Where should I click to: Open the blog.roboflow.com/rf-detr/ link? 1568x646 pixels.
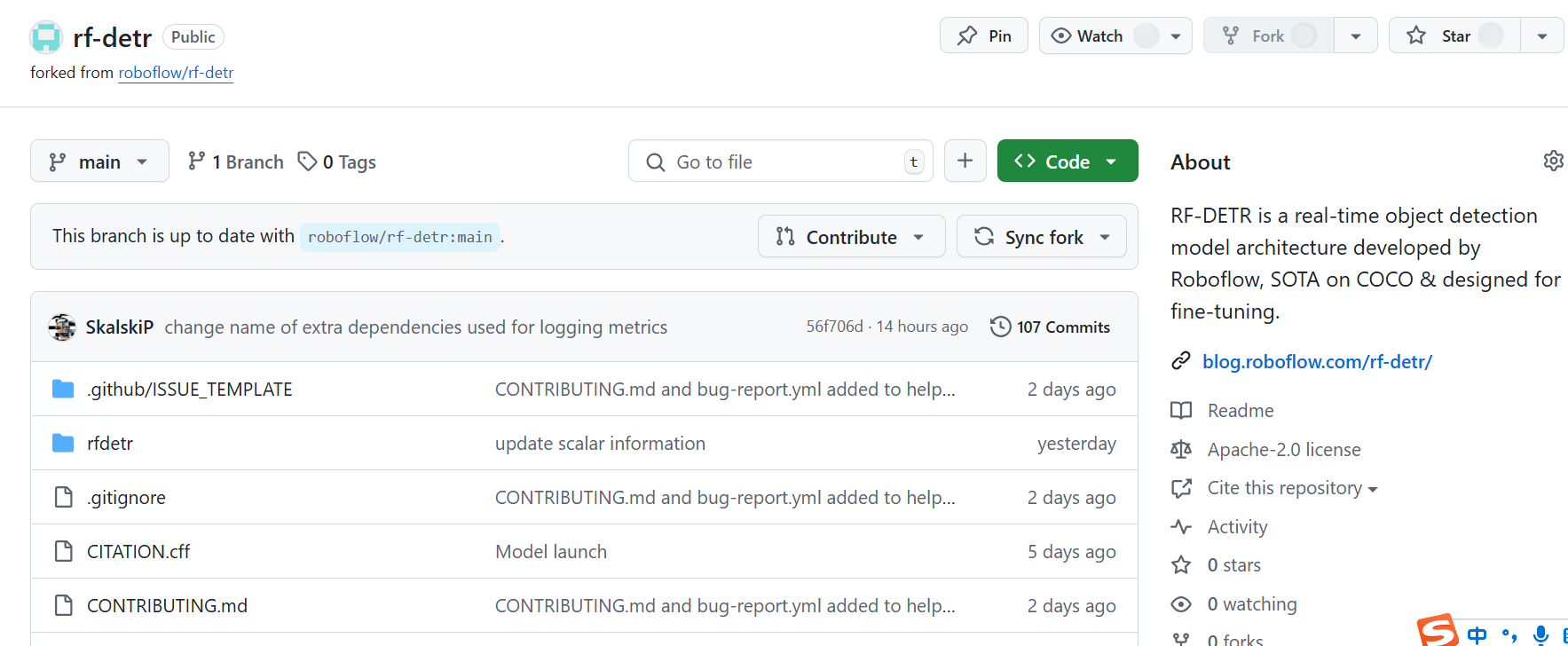[1317, 361]
